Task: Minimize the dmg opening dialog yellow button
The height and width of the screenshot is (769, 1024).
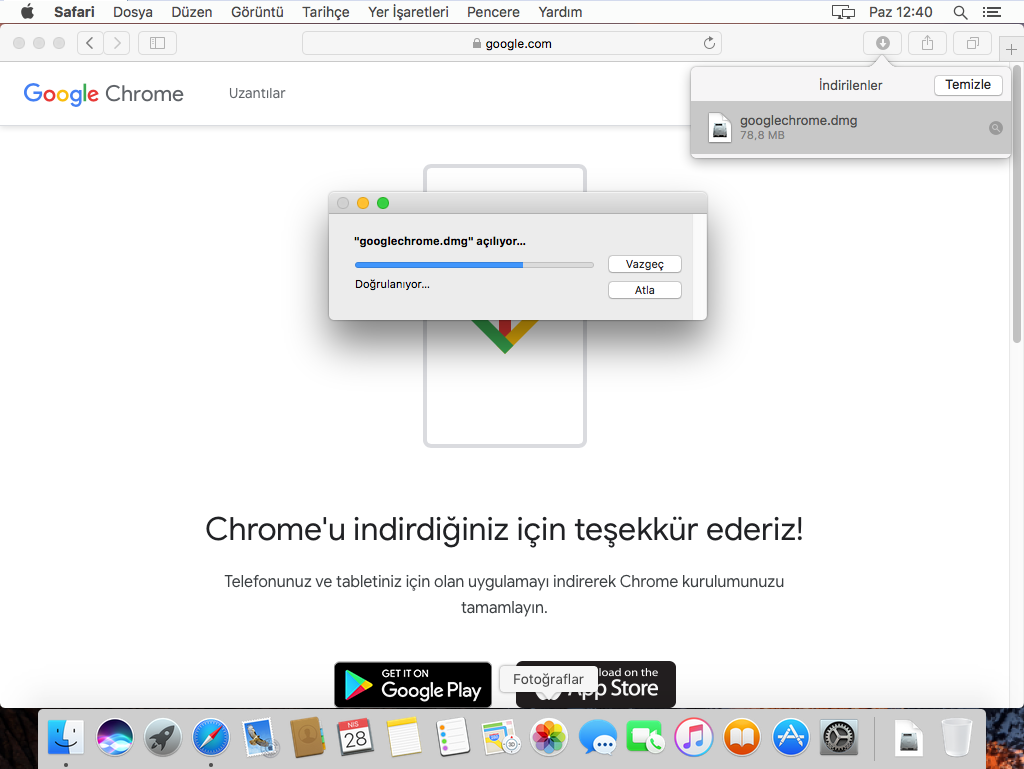Action: click(363, 203)
